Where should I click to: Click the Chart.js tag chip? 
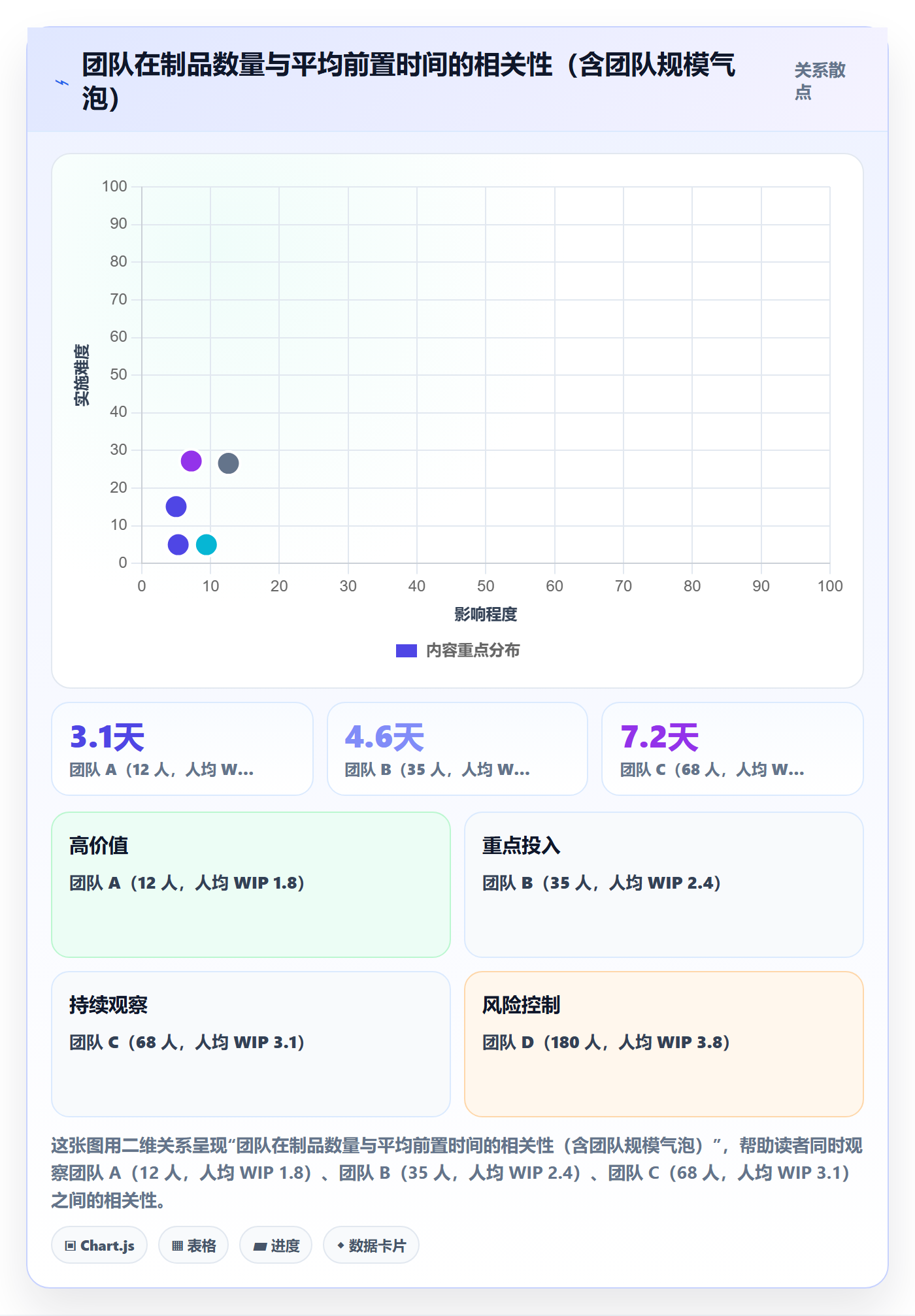click(99, 1245)
